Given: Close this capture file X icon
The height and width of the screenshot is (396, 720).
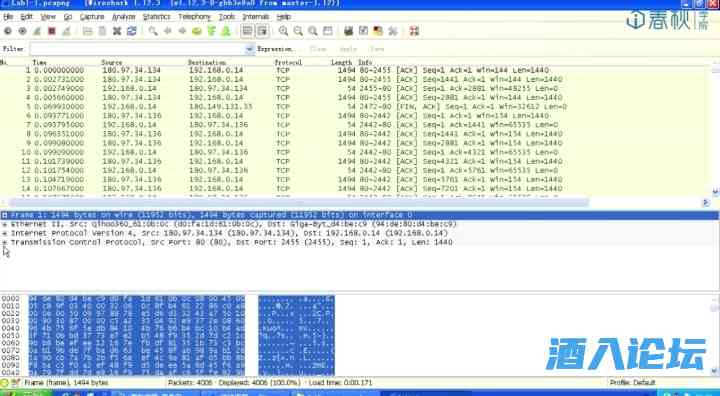Looking at the screenshot, I should coord(117,31).
